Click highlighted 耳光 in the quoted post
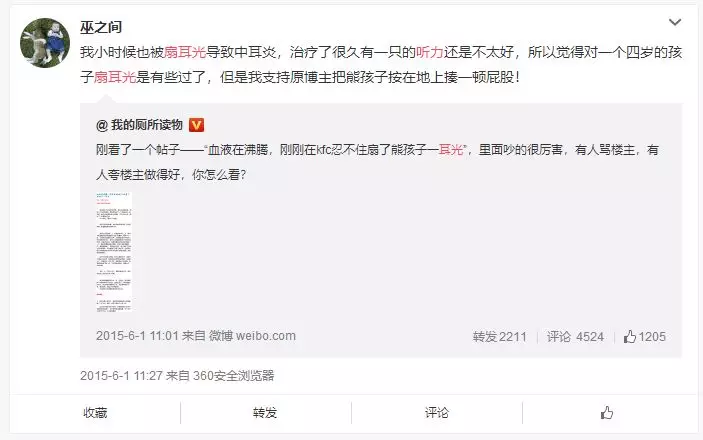Viewport: 703px width, 440px height. tap(451, 149)
